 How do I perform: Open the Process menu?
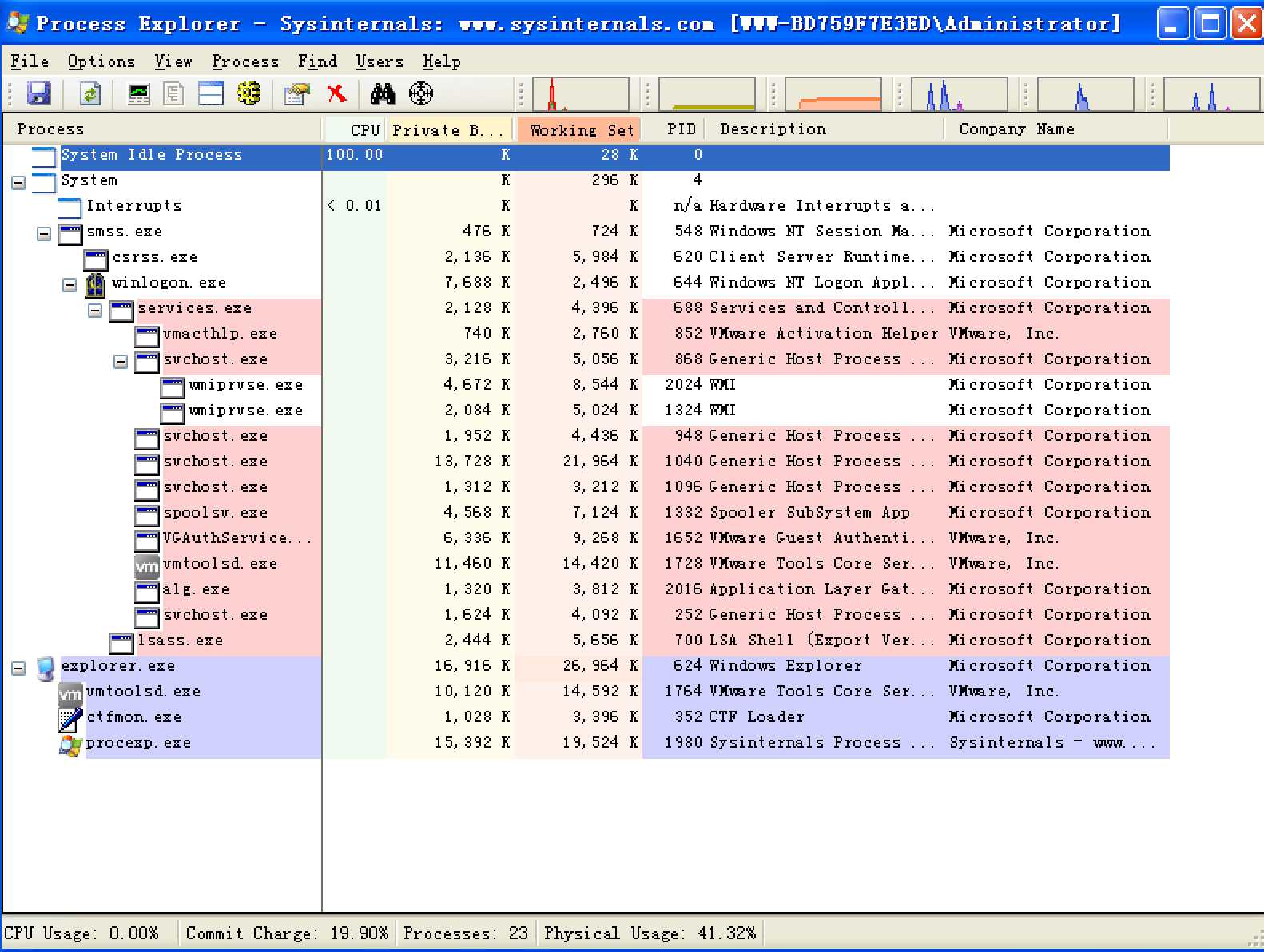tap(245, 61)
